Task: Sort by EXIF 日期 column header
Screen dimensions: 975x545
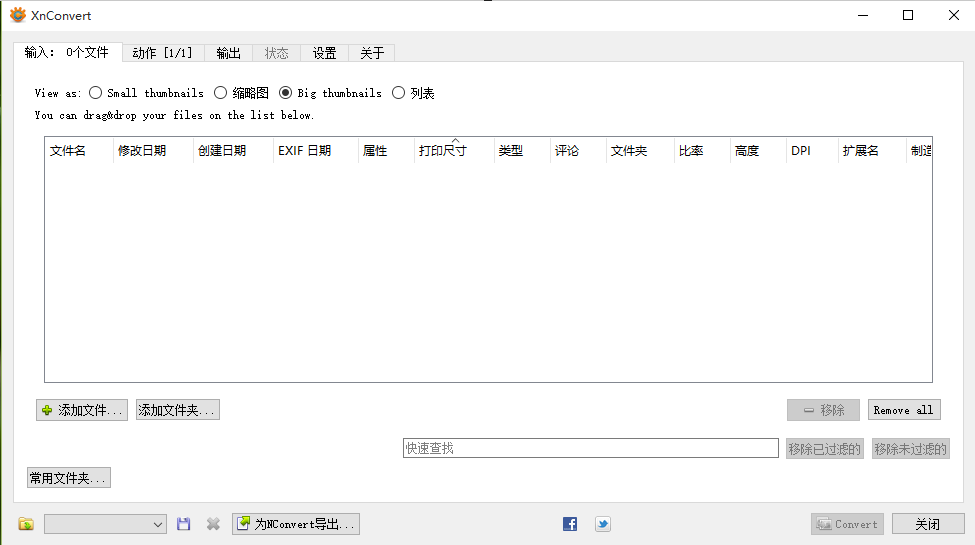Action: point(316,151)
